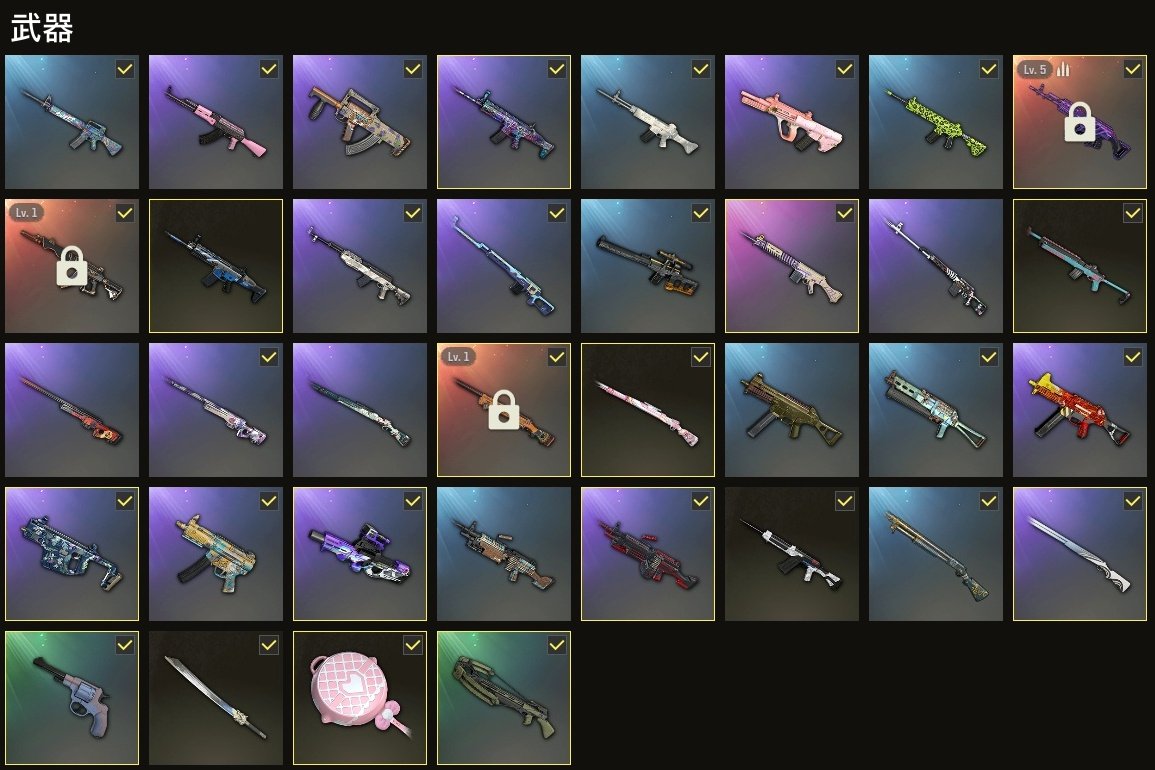
Task: Click the Lv. 5 level badge
Action: point(1034,69)
